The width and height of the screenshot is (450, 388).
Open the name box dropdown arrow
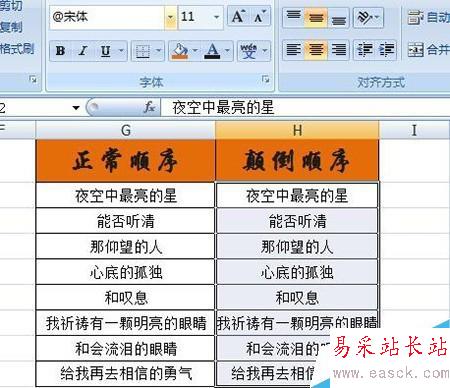click(76, 108)
